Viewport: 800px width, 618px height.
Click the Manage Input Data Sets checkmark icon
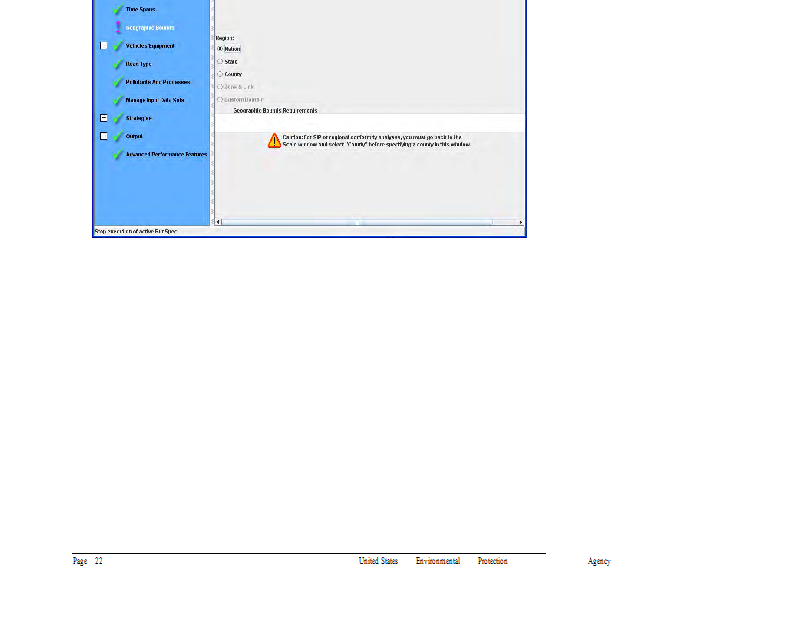[118, 100]
